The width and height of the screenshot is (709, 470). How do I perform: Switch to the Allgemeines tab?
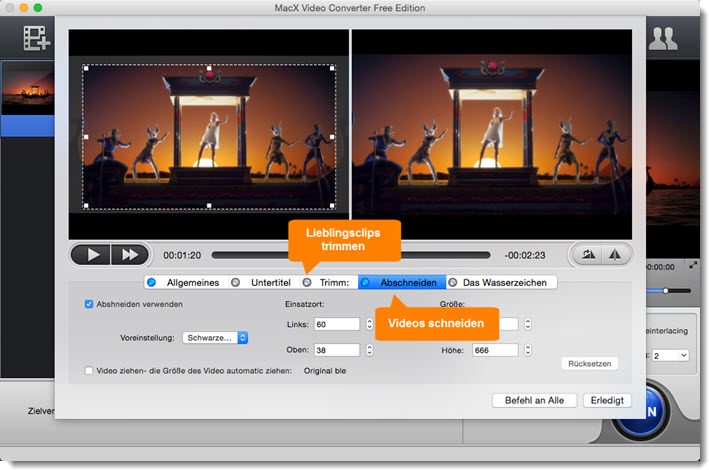(186, 283)
